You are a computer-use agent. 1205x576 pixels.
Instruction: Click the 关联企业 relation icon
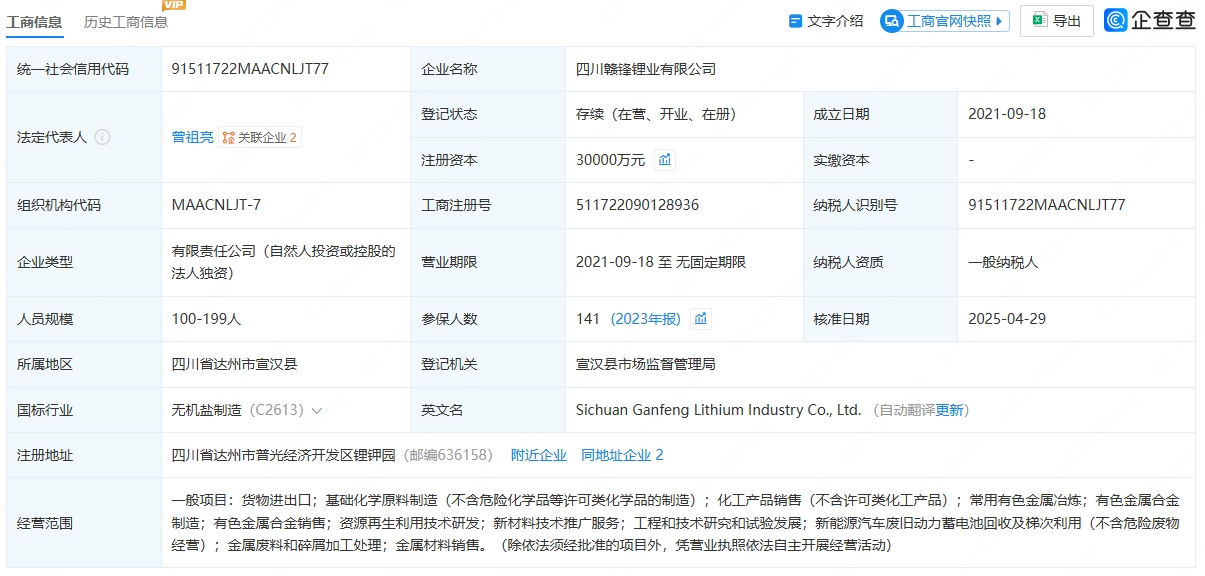point(229,138)
